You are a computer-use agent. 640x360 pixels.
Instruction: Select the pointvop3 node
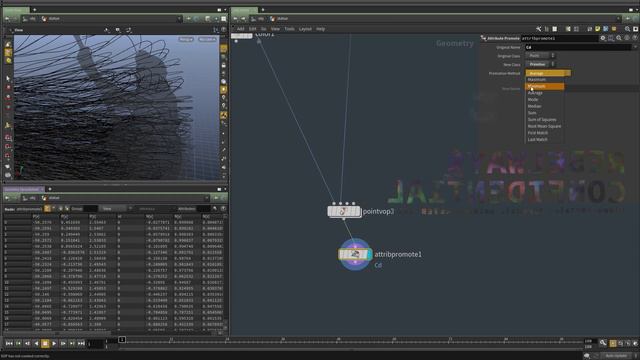coord(344,211)
